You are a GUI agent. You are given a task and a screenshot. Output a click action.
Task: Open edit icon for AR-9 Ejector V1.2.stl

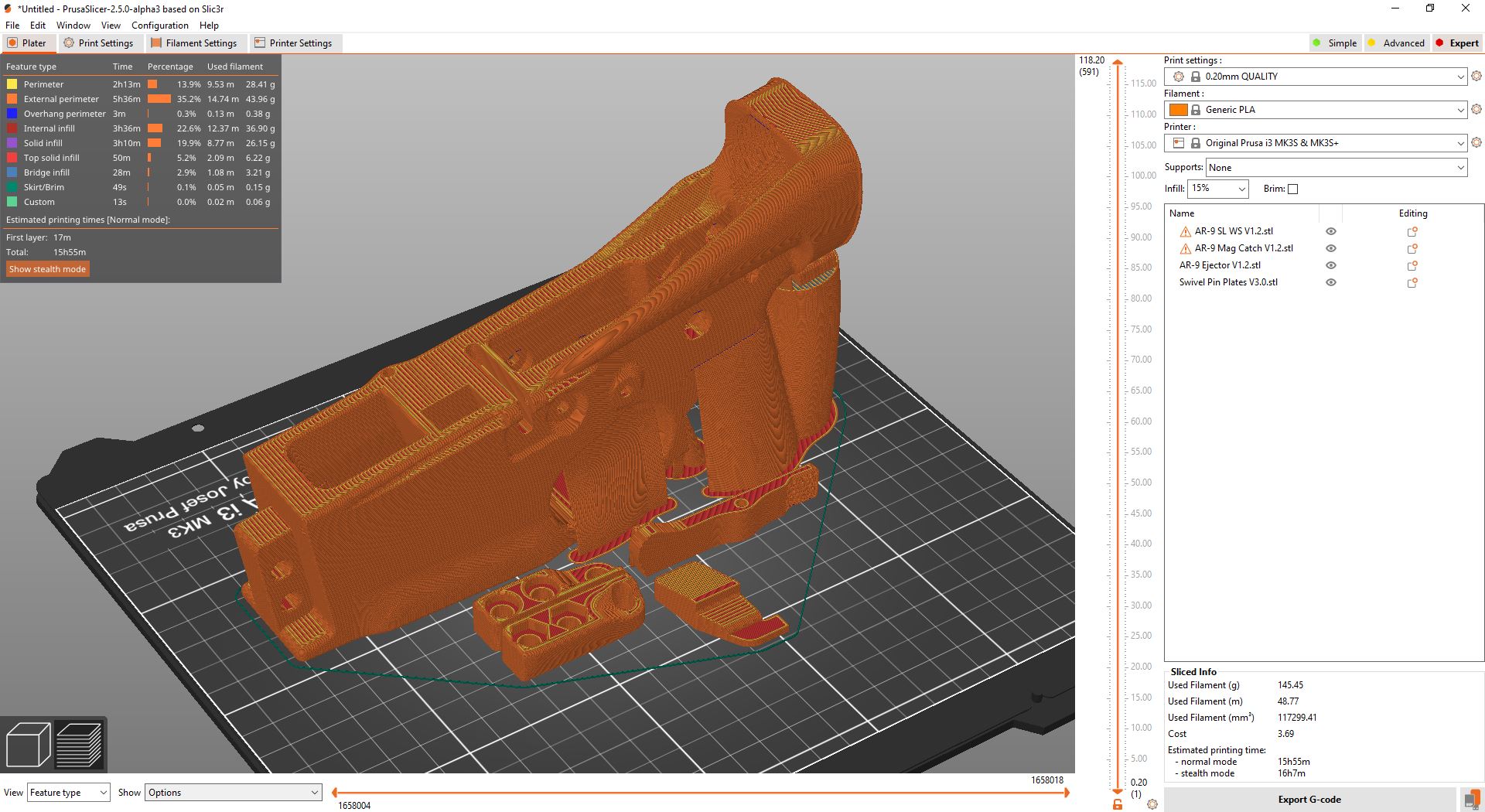[x=1412, y=265]
